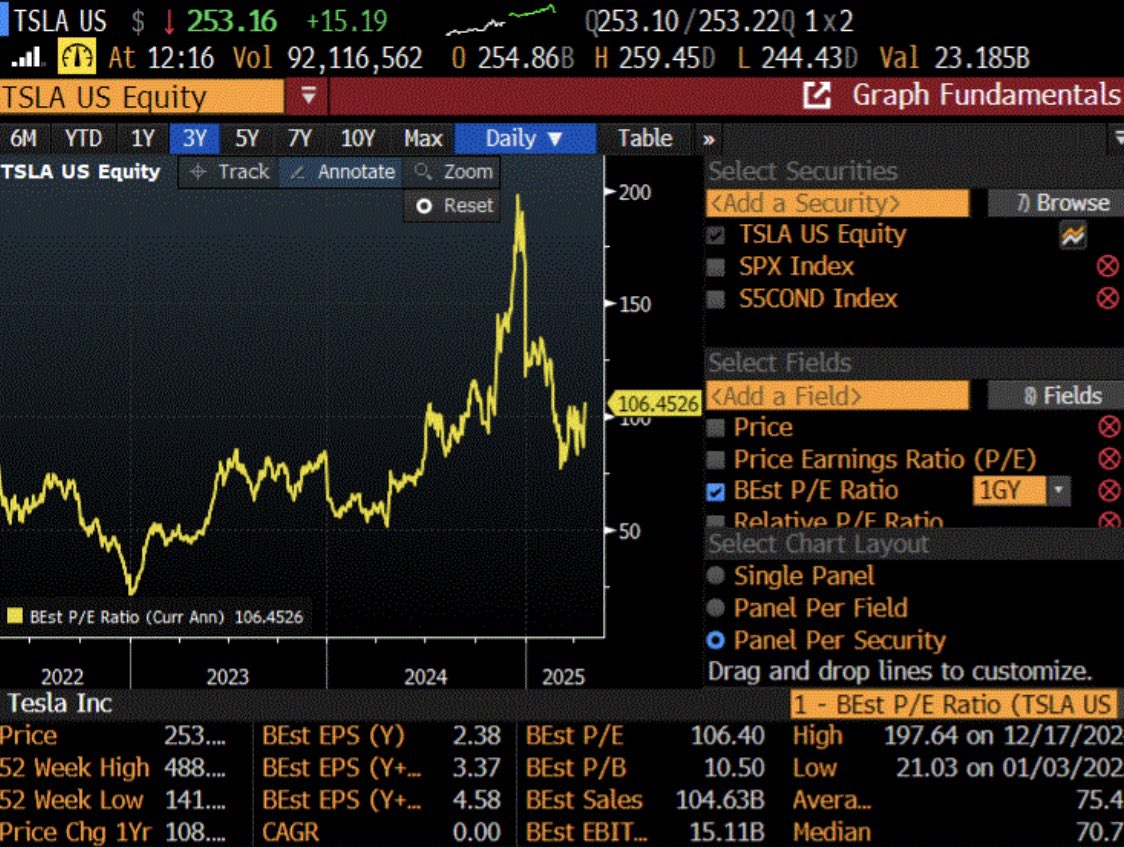
Task: Uncheck the BEst P/E Ratio checkbox
Action: coord(716,491)
